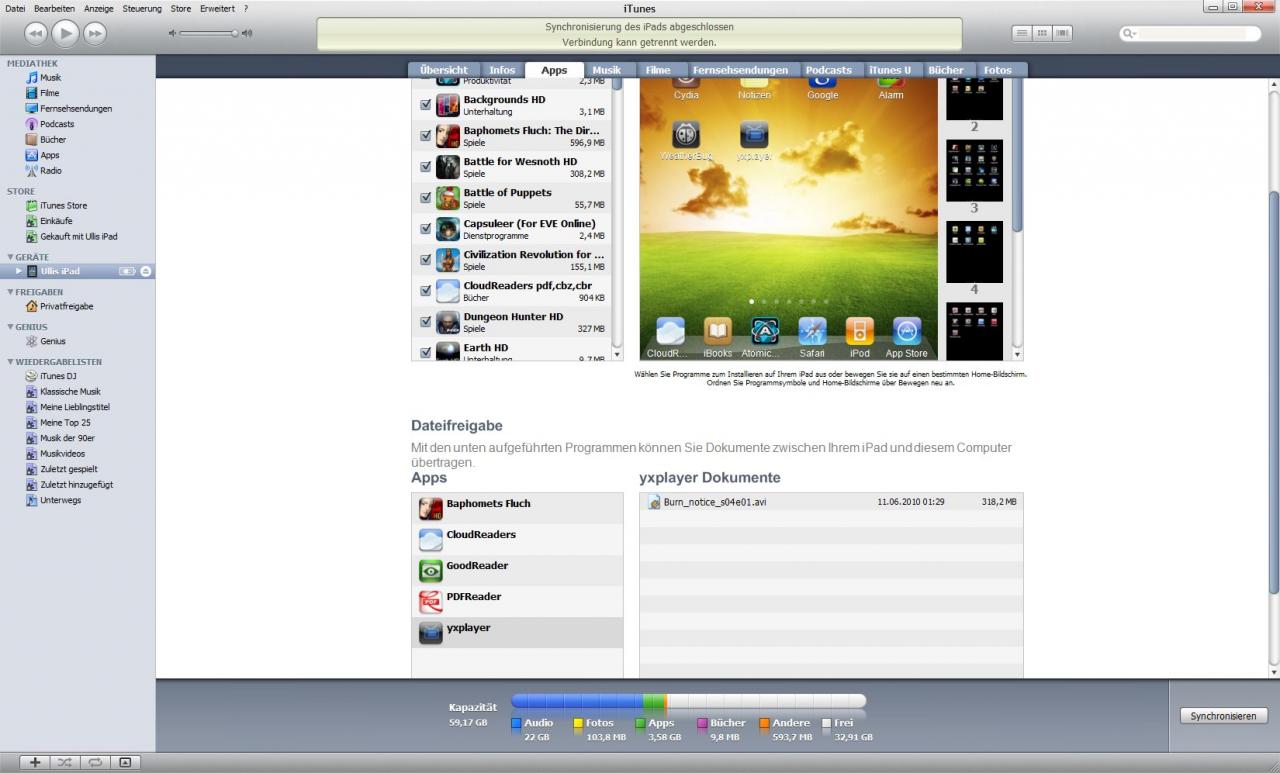Skip to previous track button
This screenshot has width=1280, height=773.
pyautogui.click(x=36, y=34)
